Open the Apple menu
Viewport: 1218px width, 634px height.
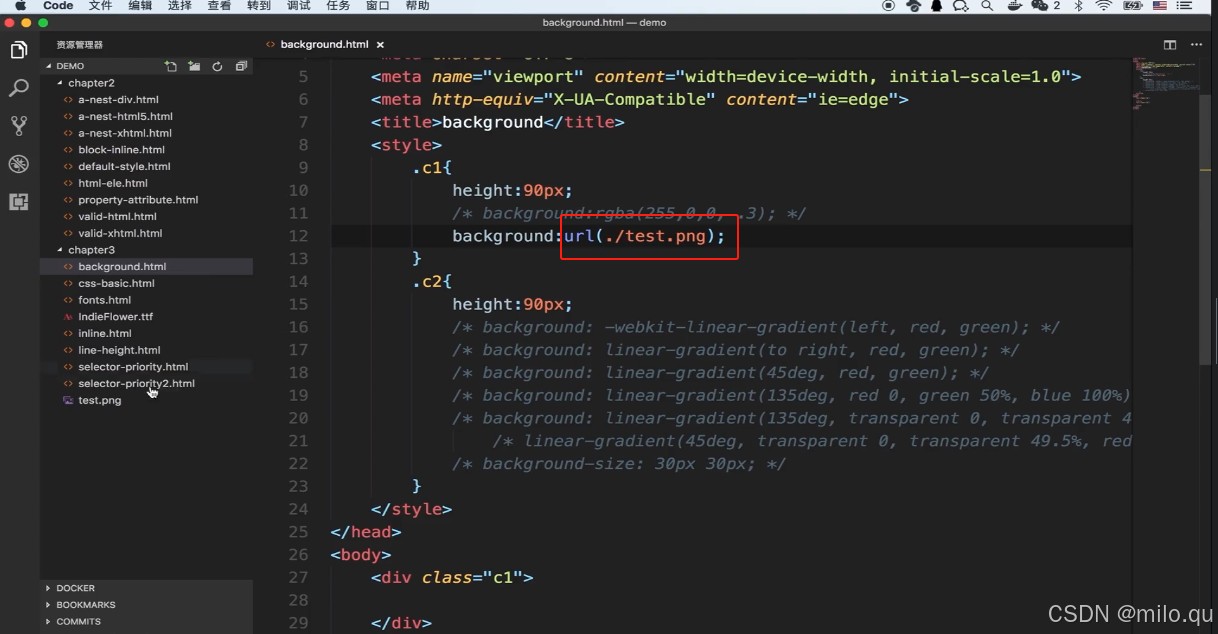pos(20,6)
